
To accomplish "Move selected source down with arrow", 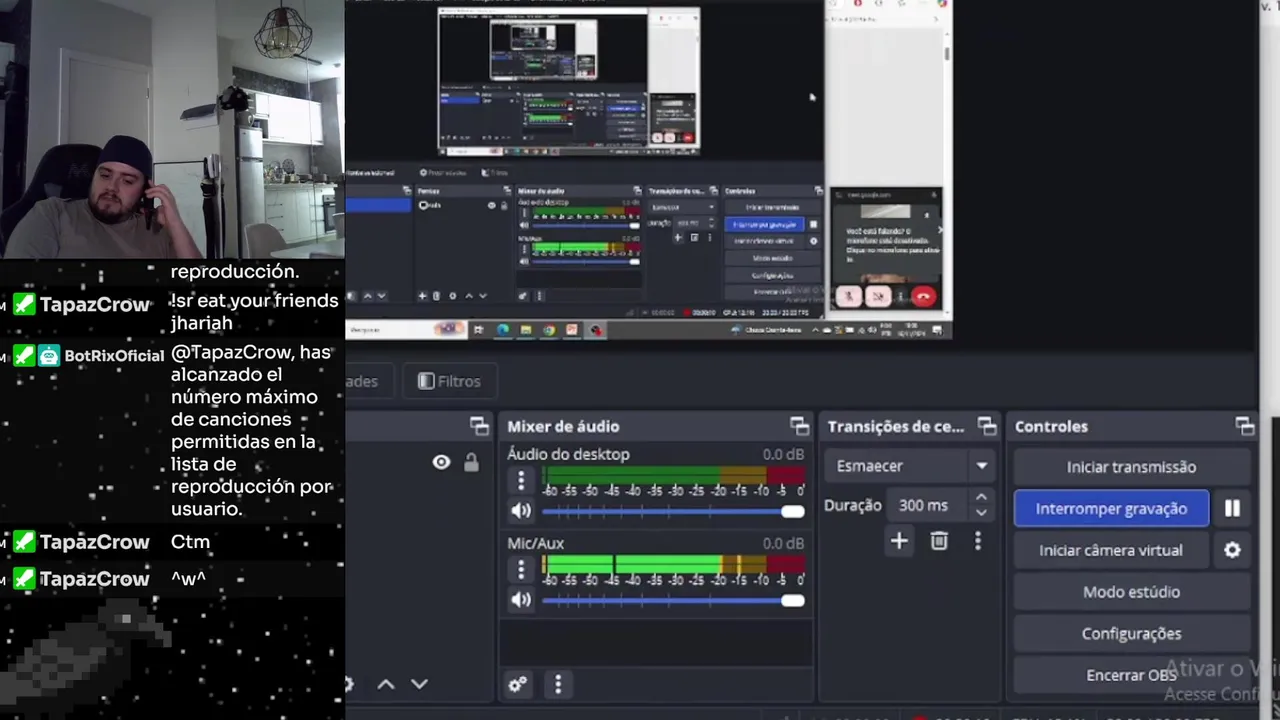I will [420, 684].
